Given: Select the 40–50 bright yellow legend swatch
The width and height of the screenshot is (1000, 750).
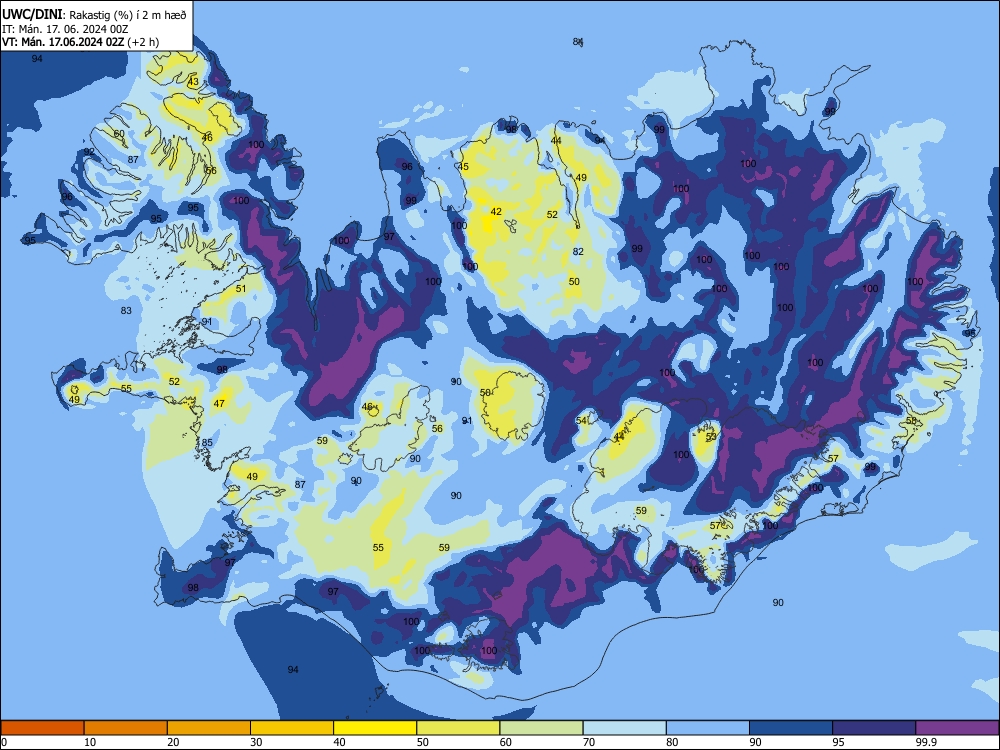Looking at the screenshot, I should (375, 728).
